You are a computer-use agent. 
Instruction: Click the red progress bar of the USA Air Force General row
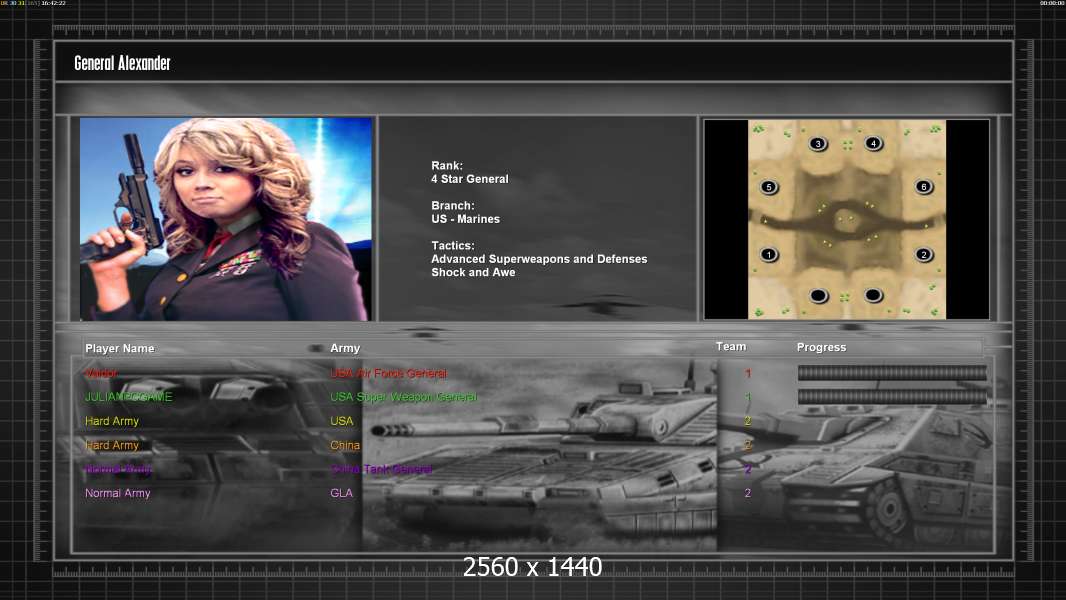click(892, 372)
